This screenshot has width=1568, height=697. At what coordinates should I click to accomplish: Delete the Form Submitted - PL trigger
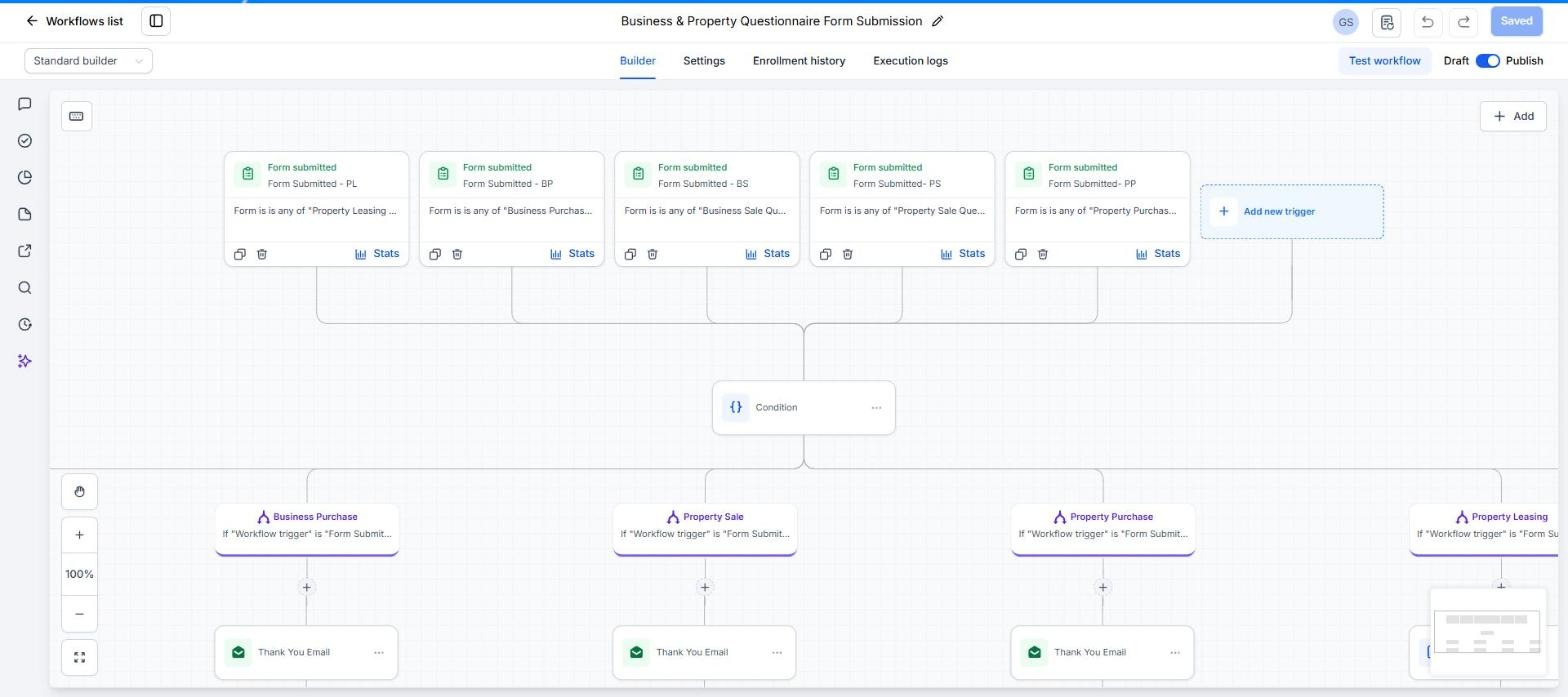262,254
